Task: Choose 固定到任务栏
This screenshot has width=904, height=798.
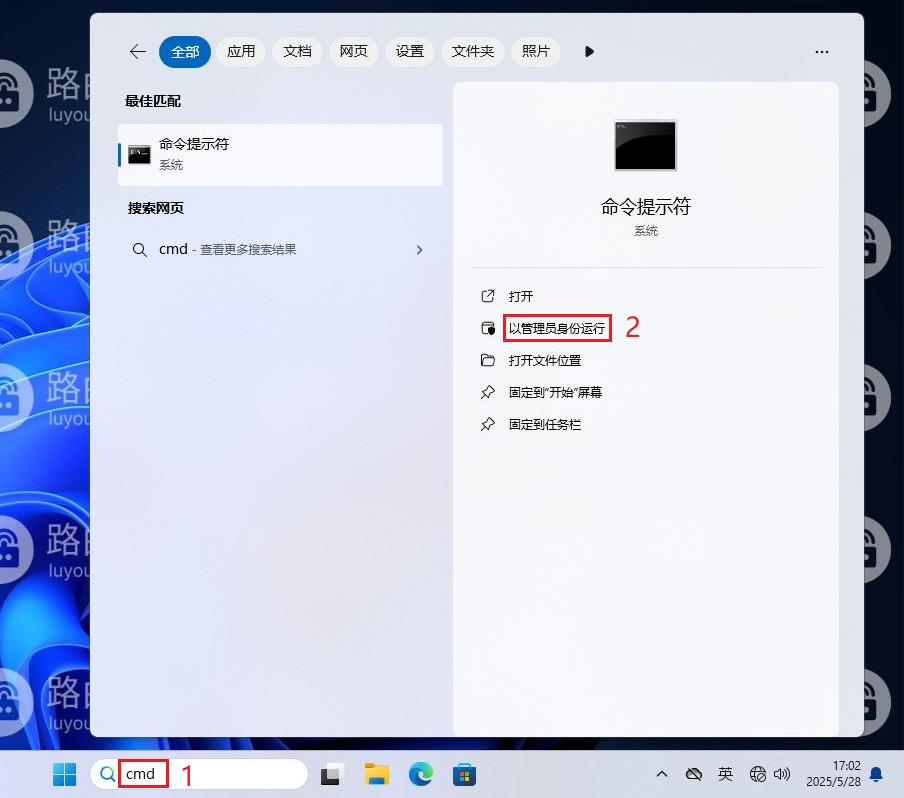Action: coord(545,425)
